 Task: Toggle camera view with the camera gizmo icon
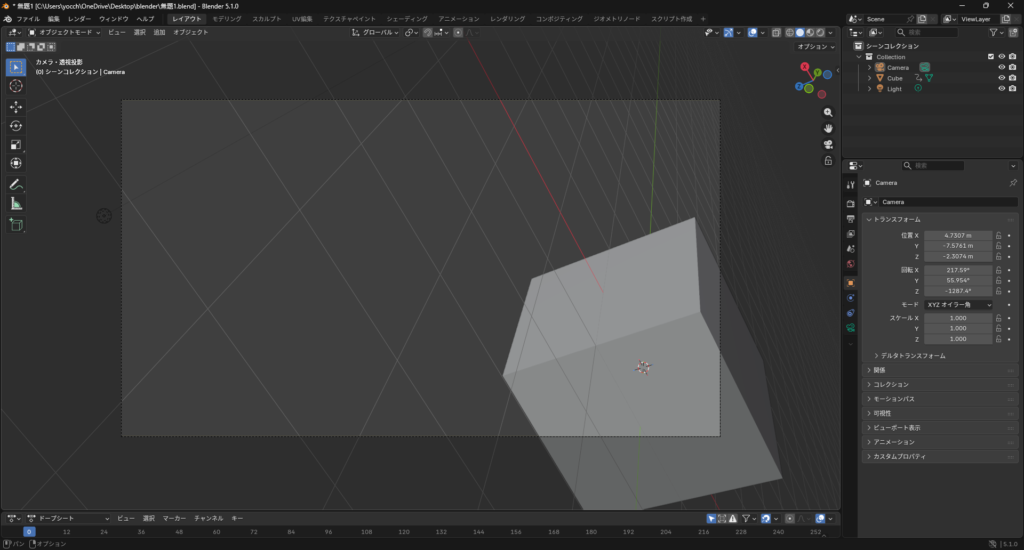pos(828,144)
